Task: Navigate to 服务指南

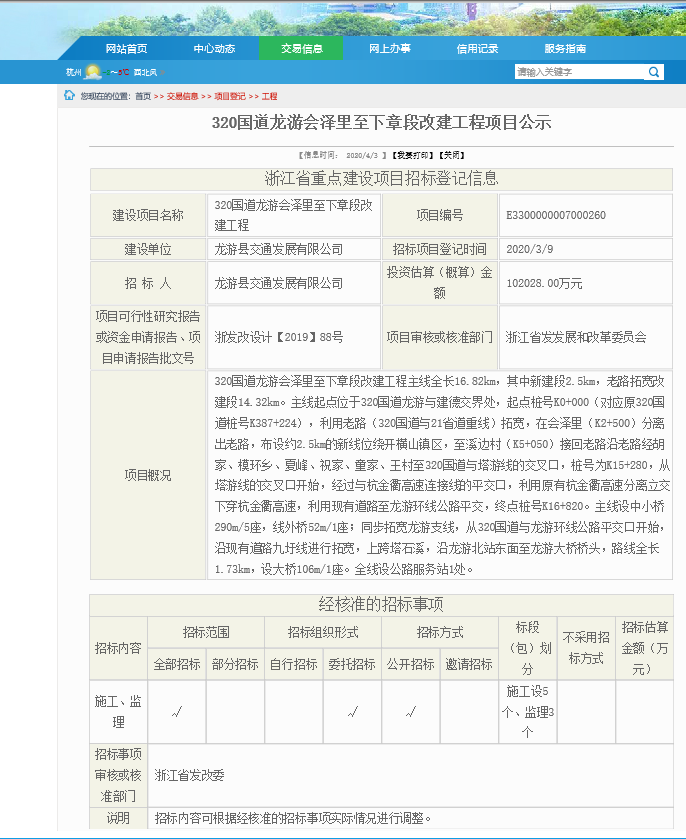Action: (x=565, y=49)
